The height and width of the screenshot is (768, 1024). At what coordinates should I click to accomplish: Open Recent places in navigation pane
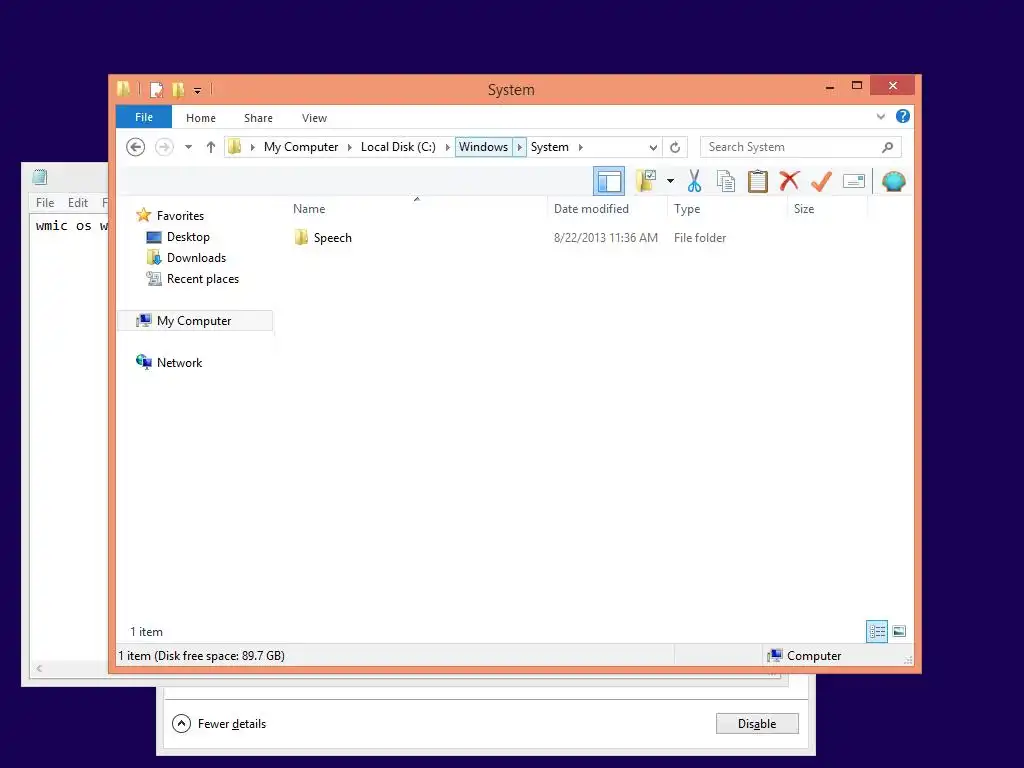tap(202, 279)
